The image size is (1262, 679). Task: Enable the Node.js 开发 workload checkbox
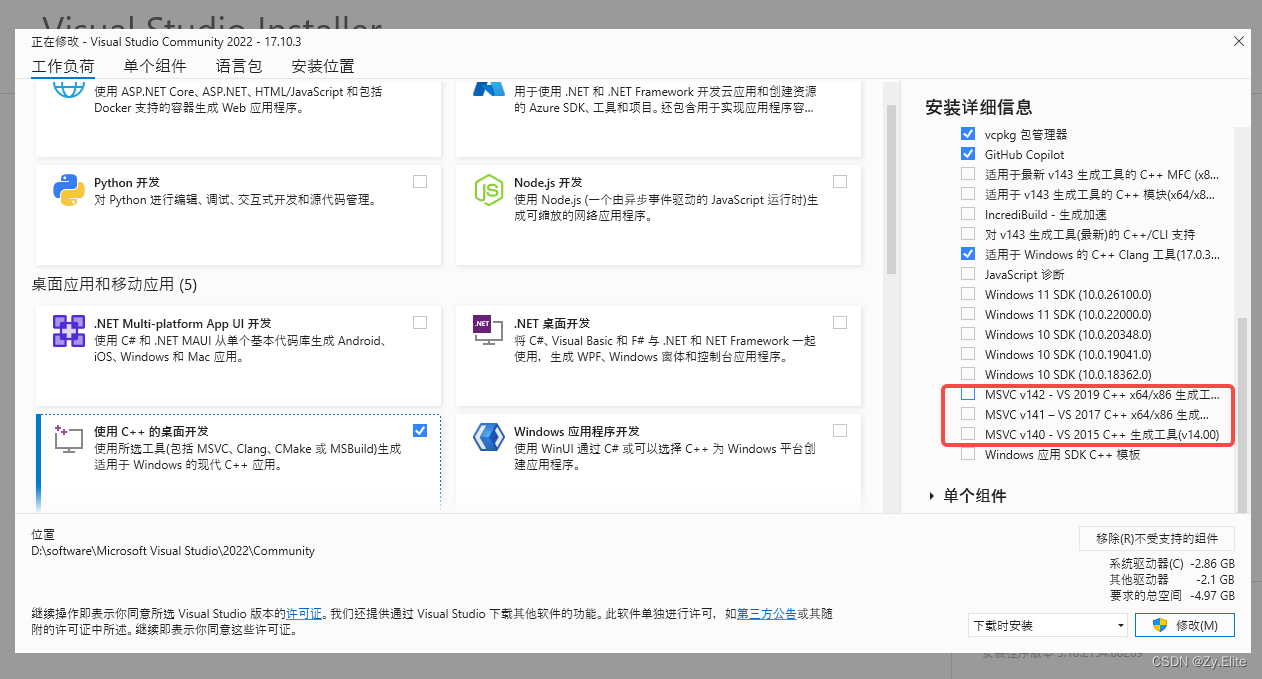click(x=840, y=181)
